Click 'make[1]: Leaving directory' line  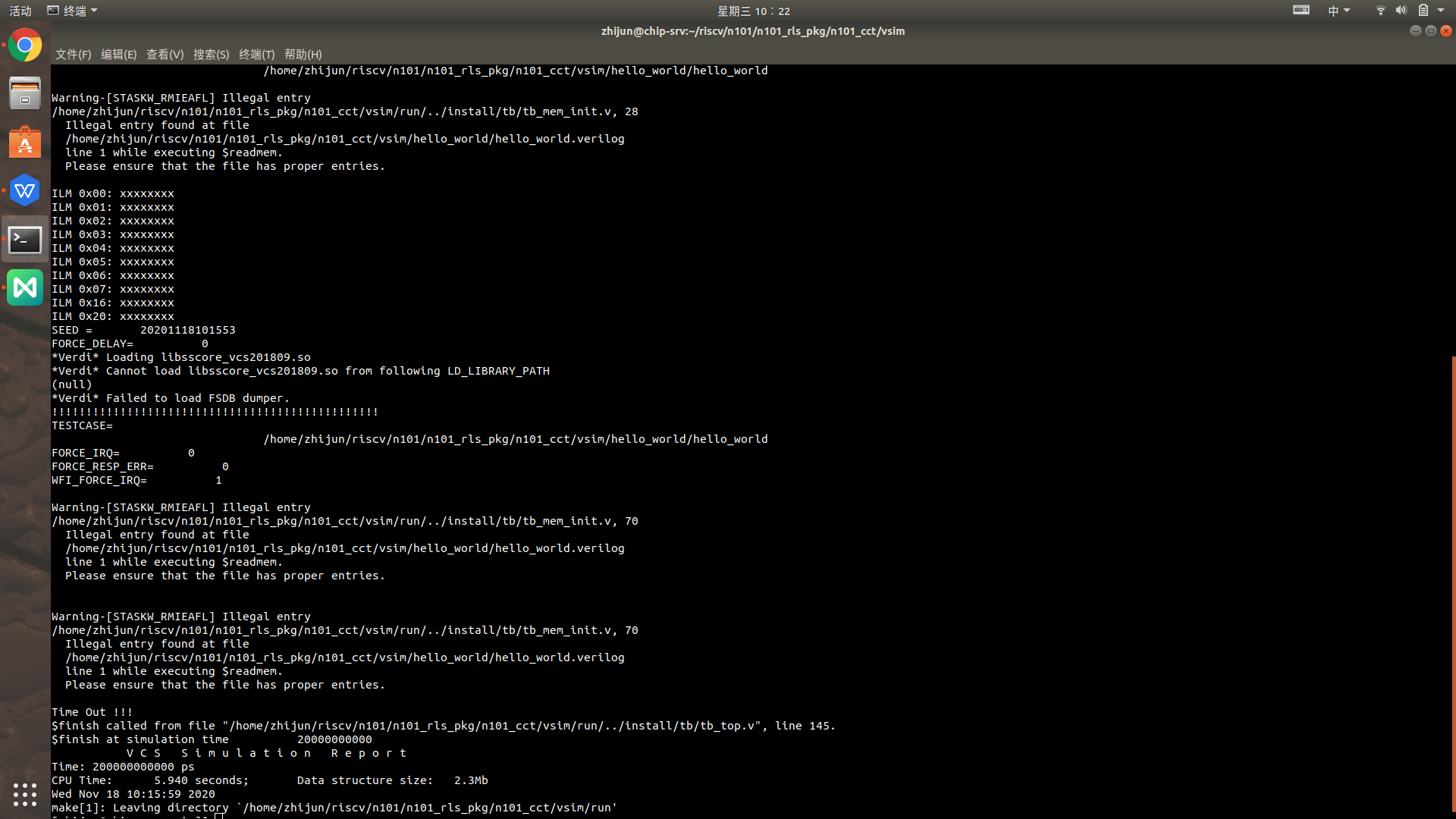(x=334, y=808)
